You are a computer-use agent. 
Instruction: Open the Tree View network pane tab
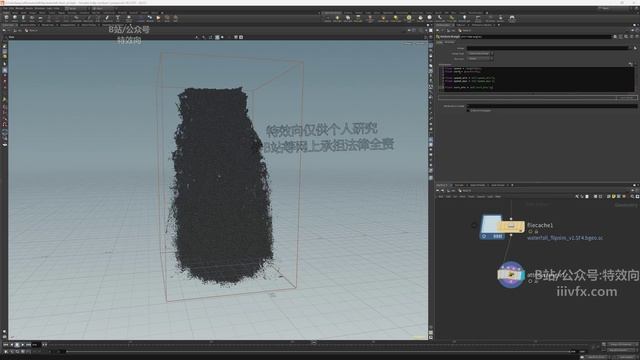tap(460, 185)
